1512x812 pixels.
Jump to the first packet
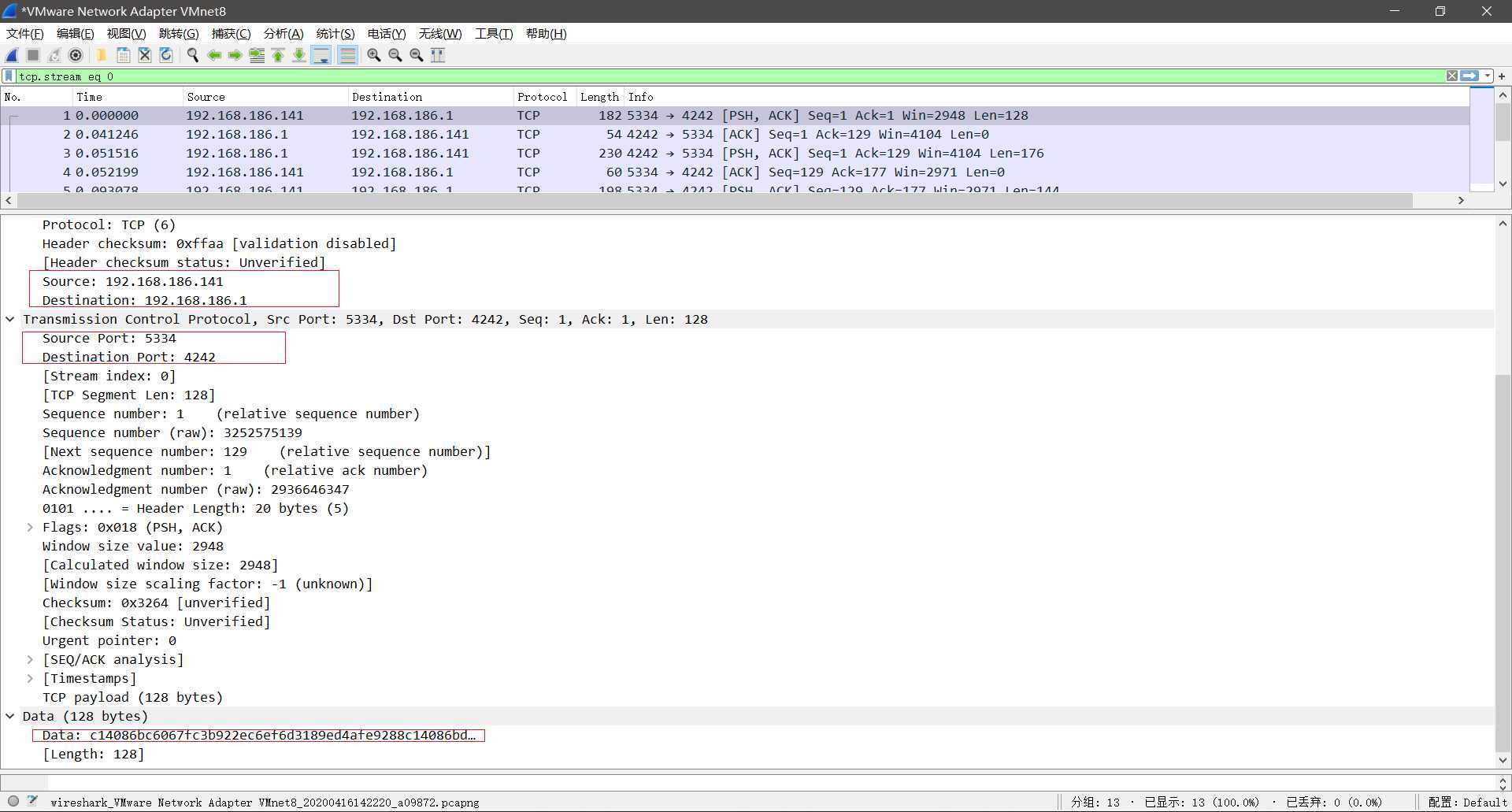(x=278, y=55)
